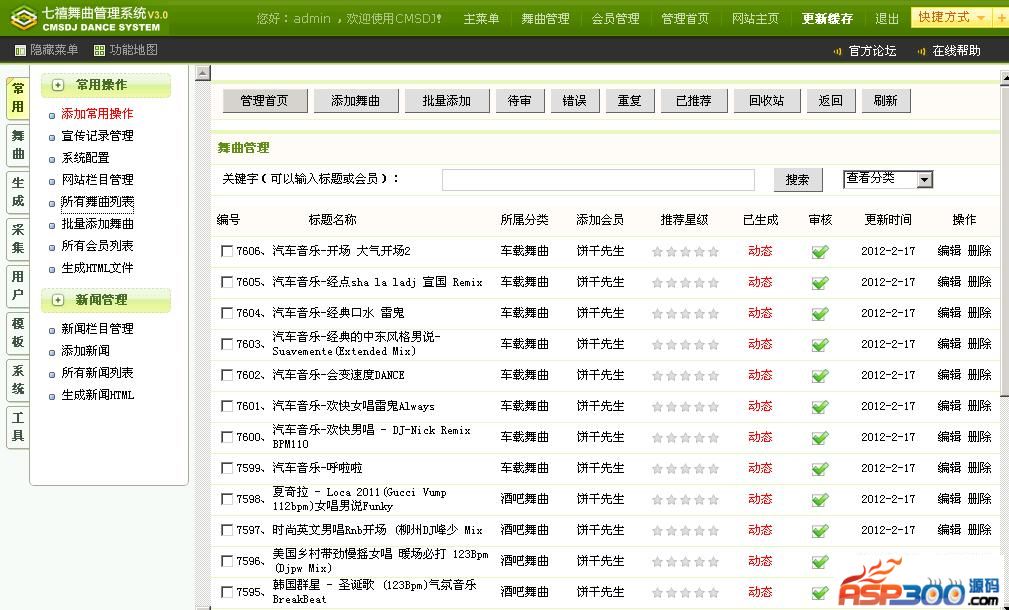Screen dimensions: 1009x610
Task: Click the 隐藏菜单 hide-menu icon
Action: [21, 50]
